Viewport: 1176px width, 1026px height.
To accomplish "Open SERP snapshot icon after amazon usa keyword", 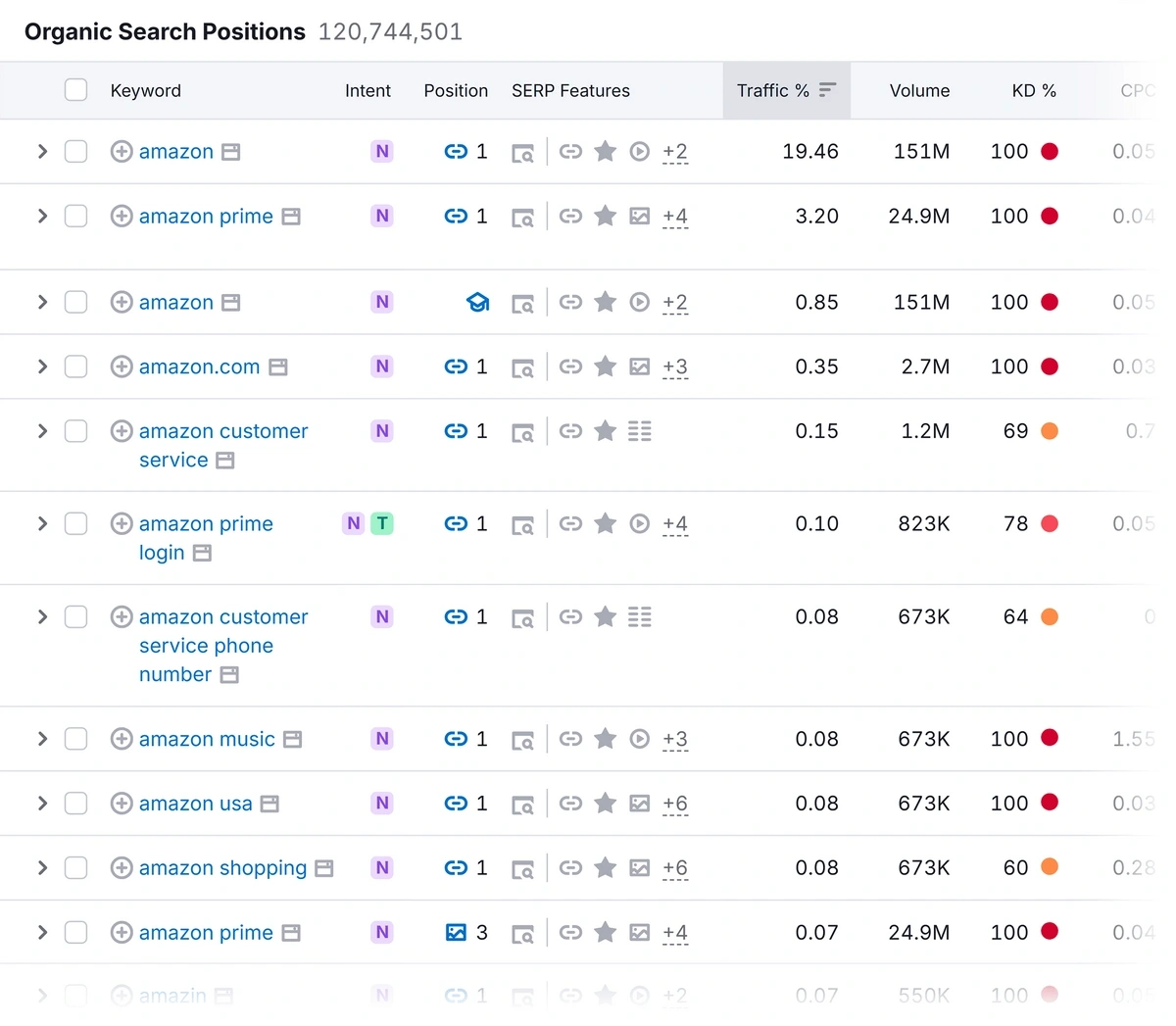I will point(269,805).
